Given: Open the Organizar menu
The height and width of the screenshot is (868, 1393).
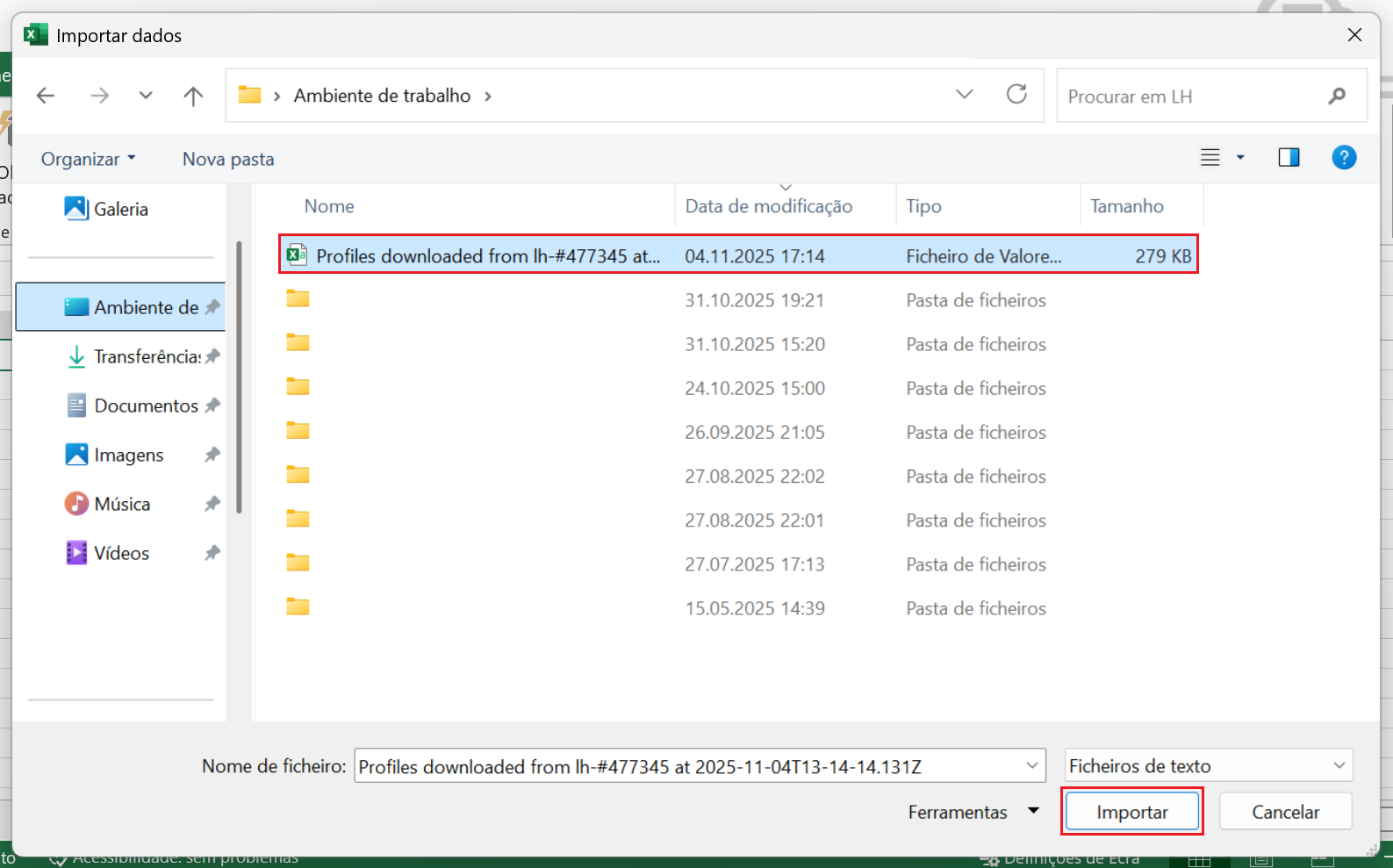Looking at the screenshot, I should (88, 159).
